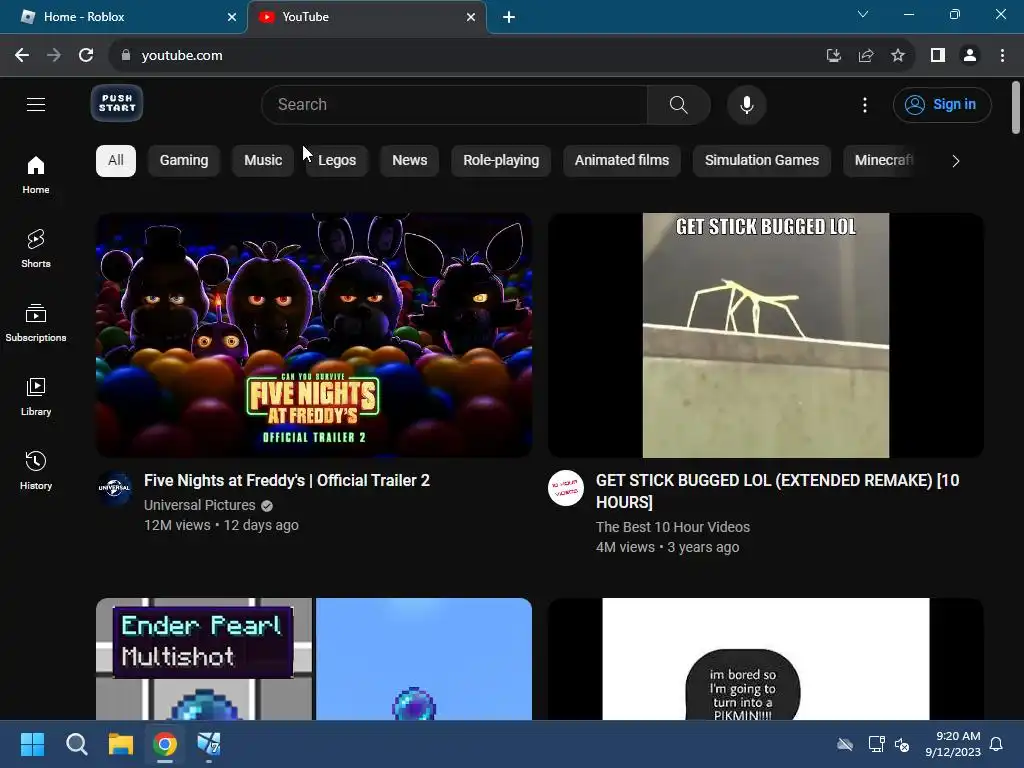
Task: Play the Five Nights at Freddy's thumbnail
Action: pyautogui.click(x=314, y=335)
